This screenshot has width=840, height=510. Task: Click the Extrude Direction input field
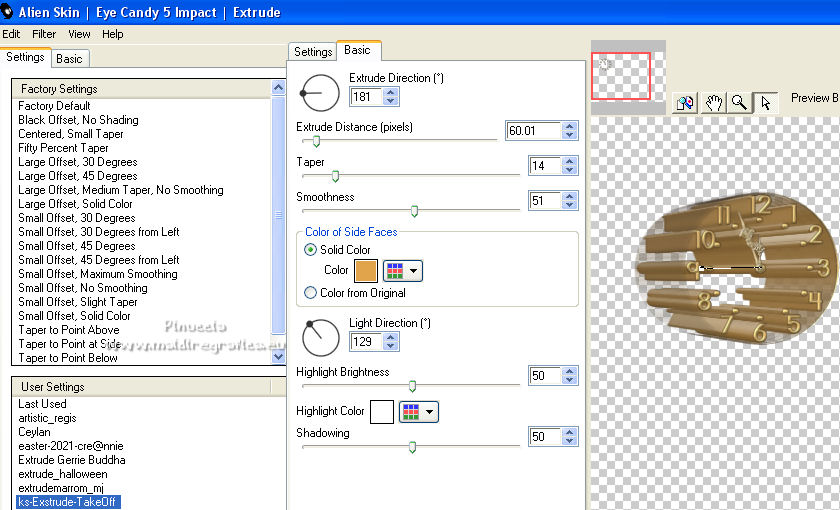pyautogui.click(x=366, y=96)
